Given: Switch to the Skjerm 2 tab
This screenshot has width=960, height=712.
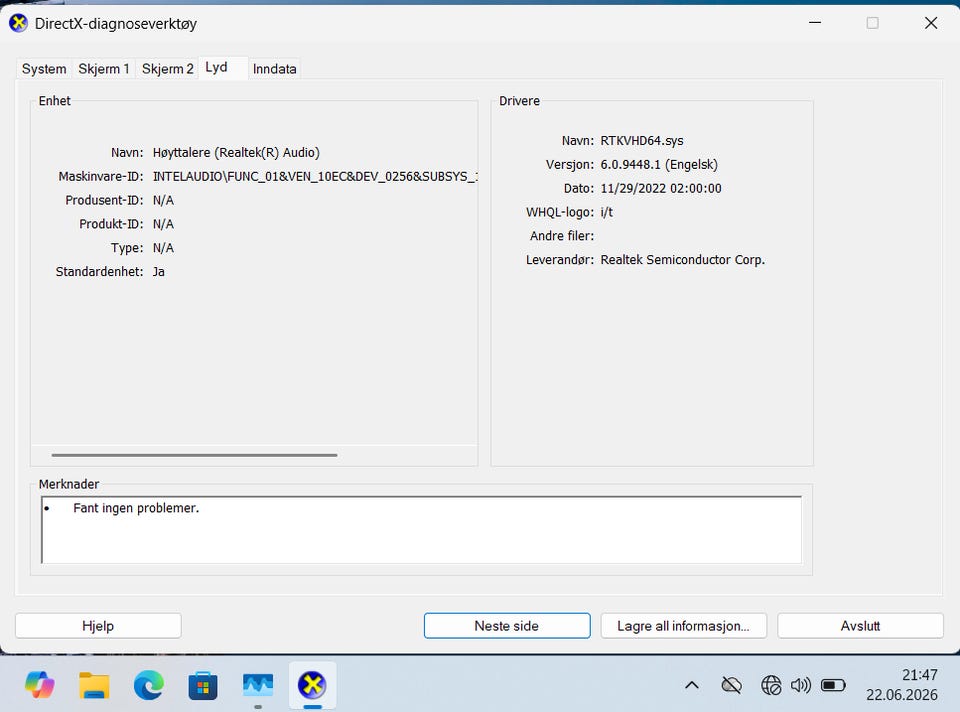Looking at the screenshot, I should point(167,69).
